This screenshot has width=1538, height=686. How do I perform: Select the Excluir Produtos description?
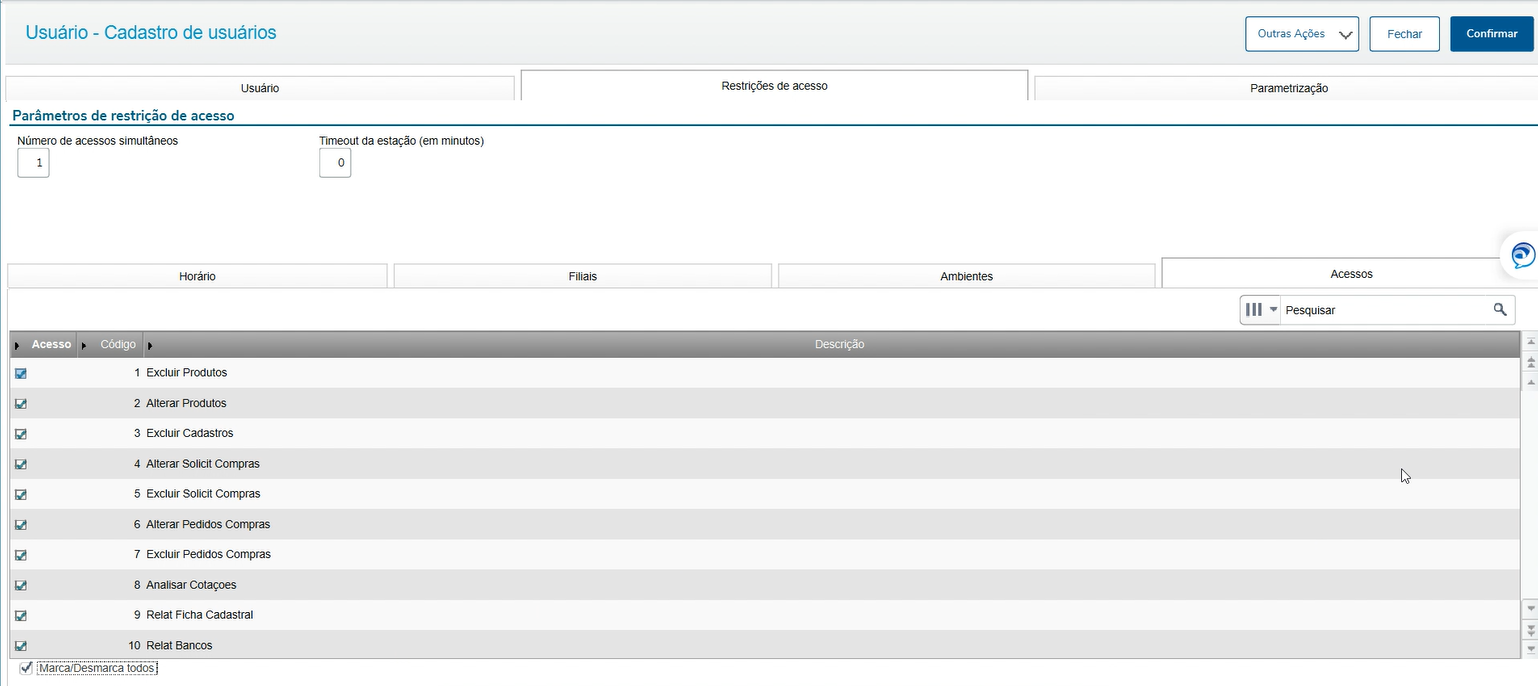186,373
